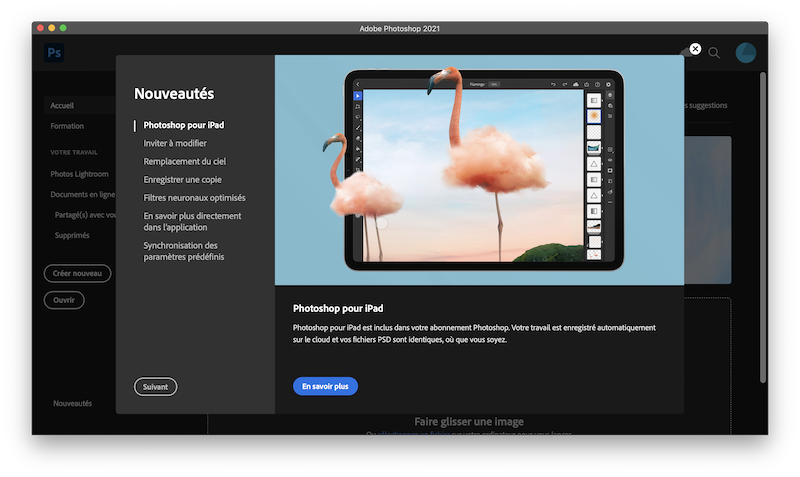Open search with magnifying glass icon
800x477 pixels.
tap(714, 53)
